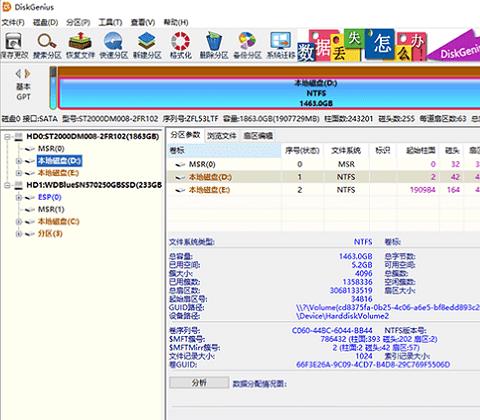This screenshot has height=420, width=480.
Task: Start the System Migration (系统迁移) tool
Action: [x=280, y=46]
